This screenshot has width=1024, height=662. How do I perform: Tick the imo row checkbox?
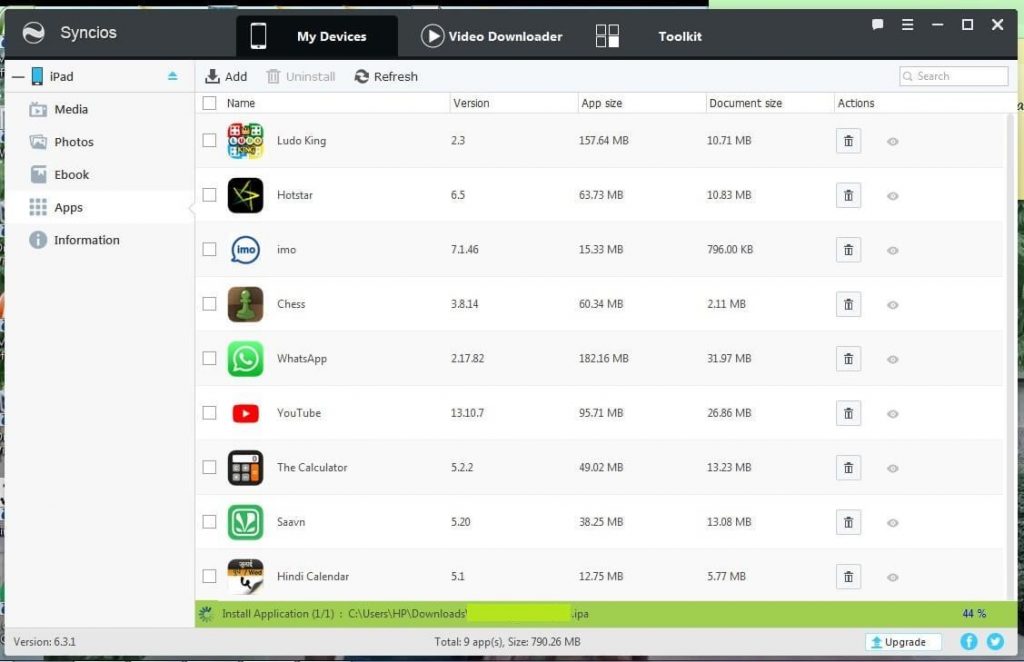[x=209, y=249]
